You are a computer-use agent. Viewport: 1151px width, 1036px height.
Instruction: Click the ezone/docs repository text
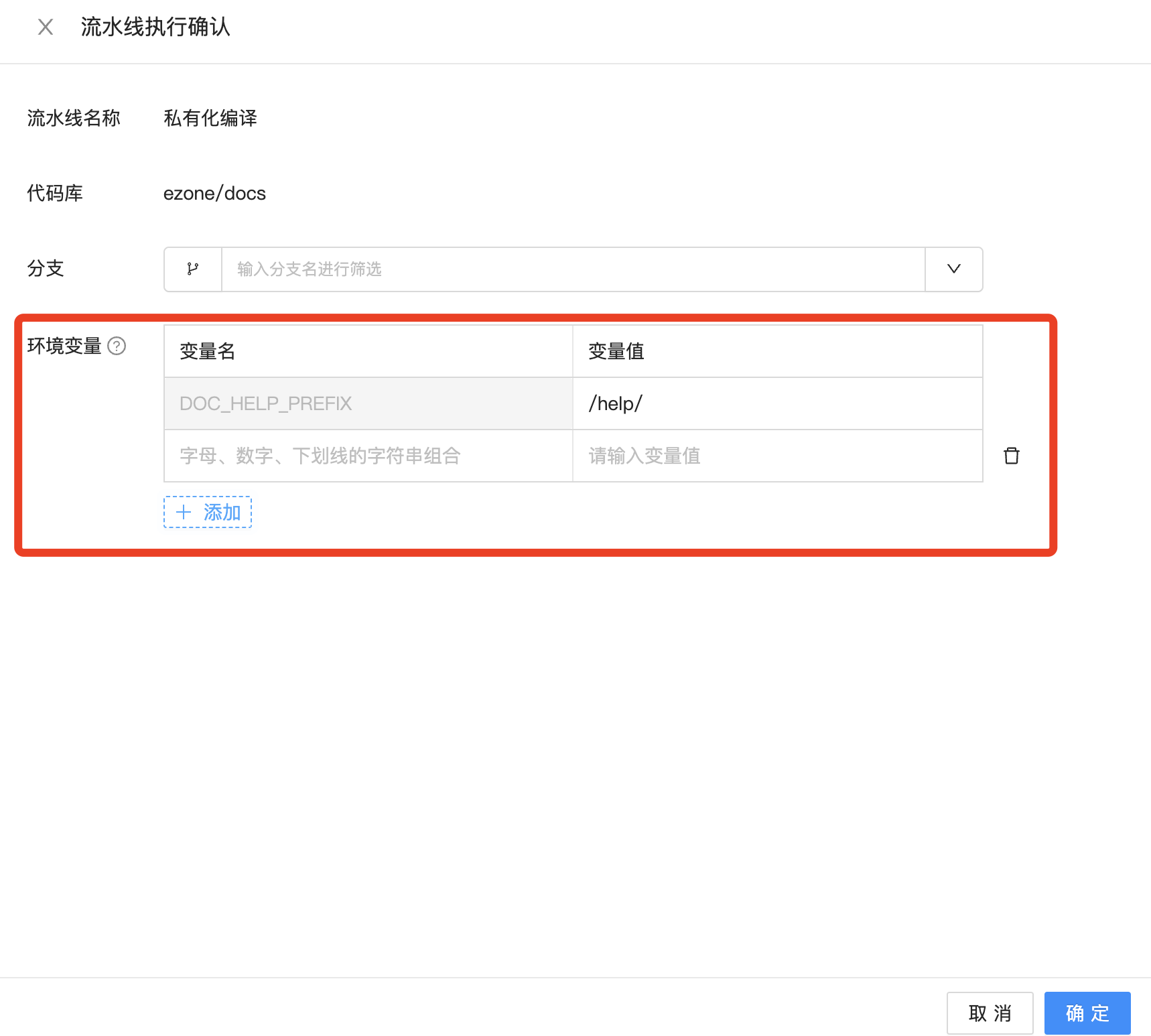pos(214,194)
